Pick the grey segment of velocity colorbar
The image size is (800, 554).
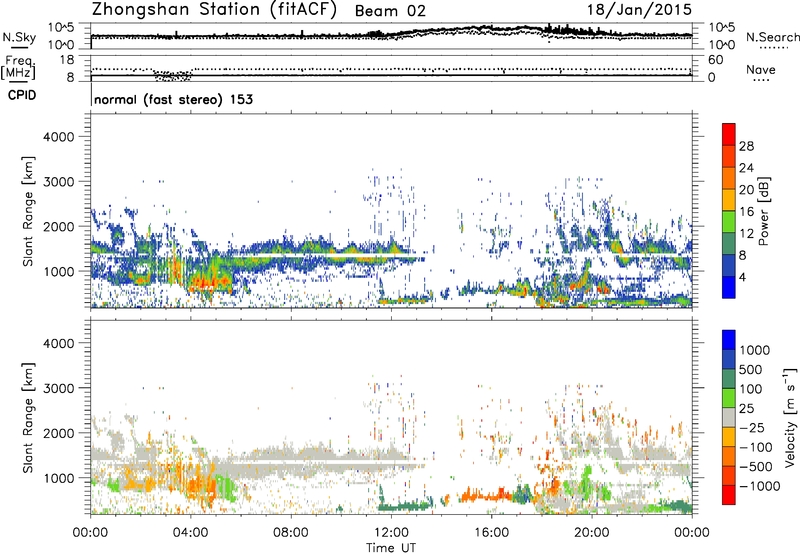[x=729, y=418]
